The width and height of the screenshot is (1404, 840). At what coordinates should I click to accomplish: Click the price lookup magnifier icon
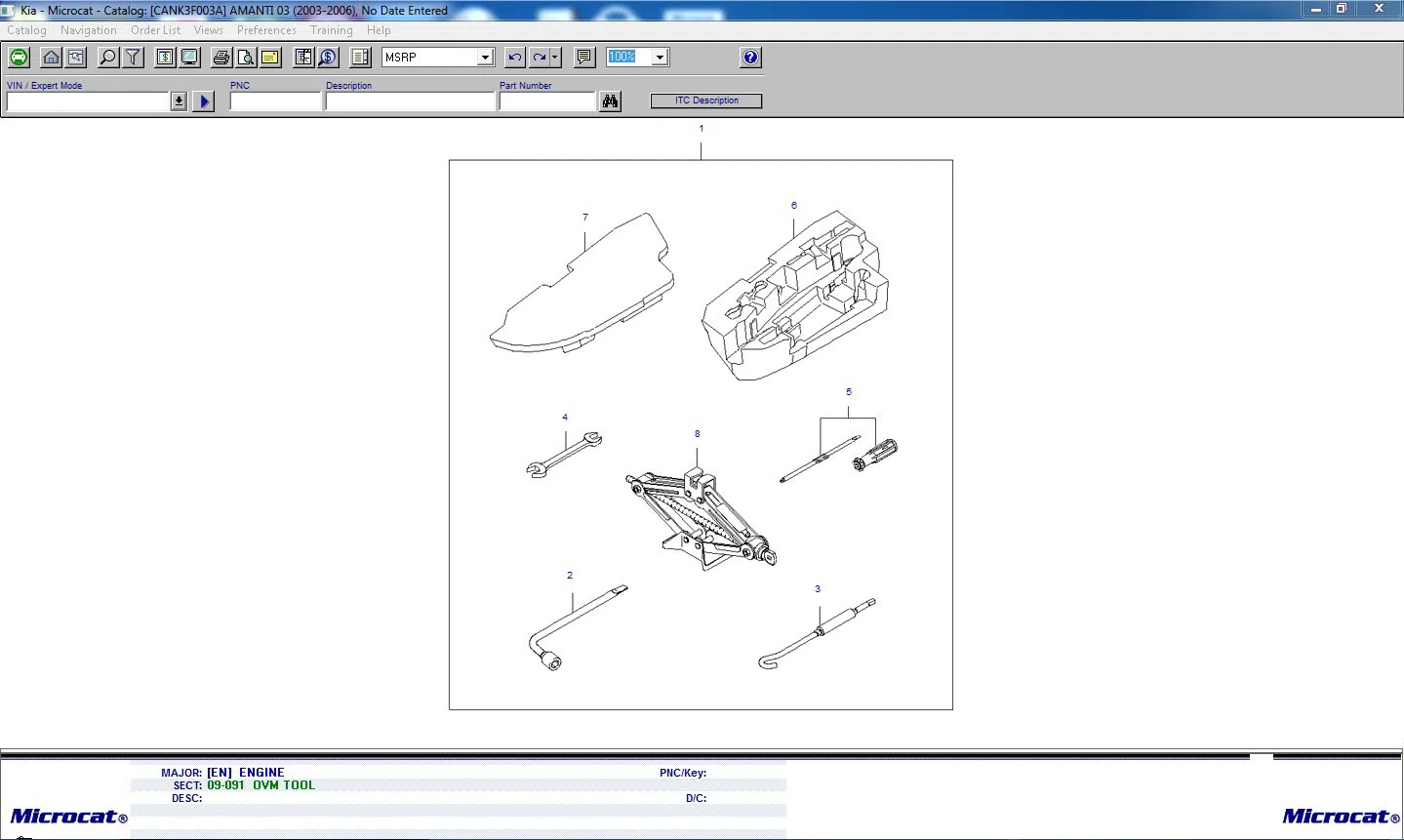328,58
